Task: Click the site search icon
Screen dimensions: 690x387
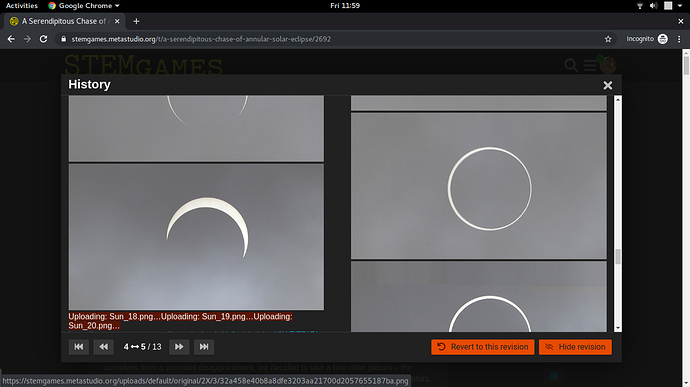Action: pyautogui.click(x=571, y=65)
